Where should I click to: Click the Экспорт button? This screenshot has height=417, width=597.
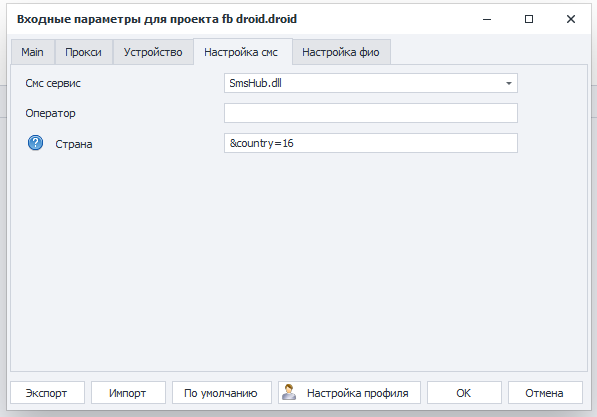tap(47, 393)
